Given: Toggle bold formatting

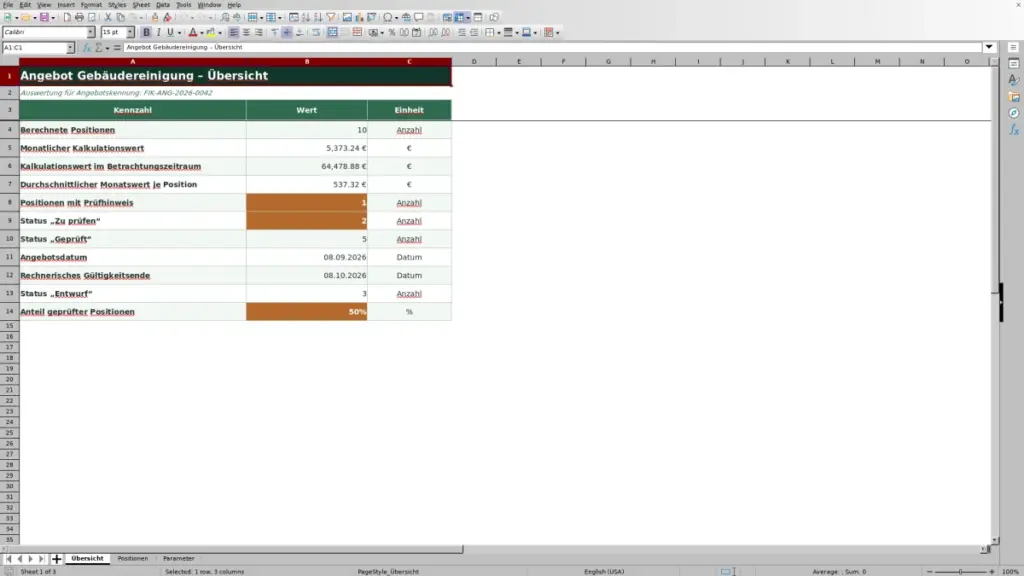Looking at the screenshot, I should 146,33.
